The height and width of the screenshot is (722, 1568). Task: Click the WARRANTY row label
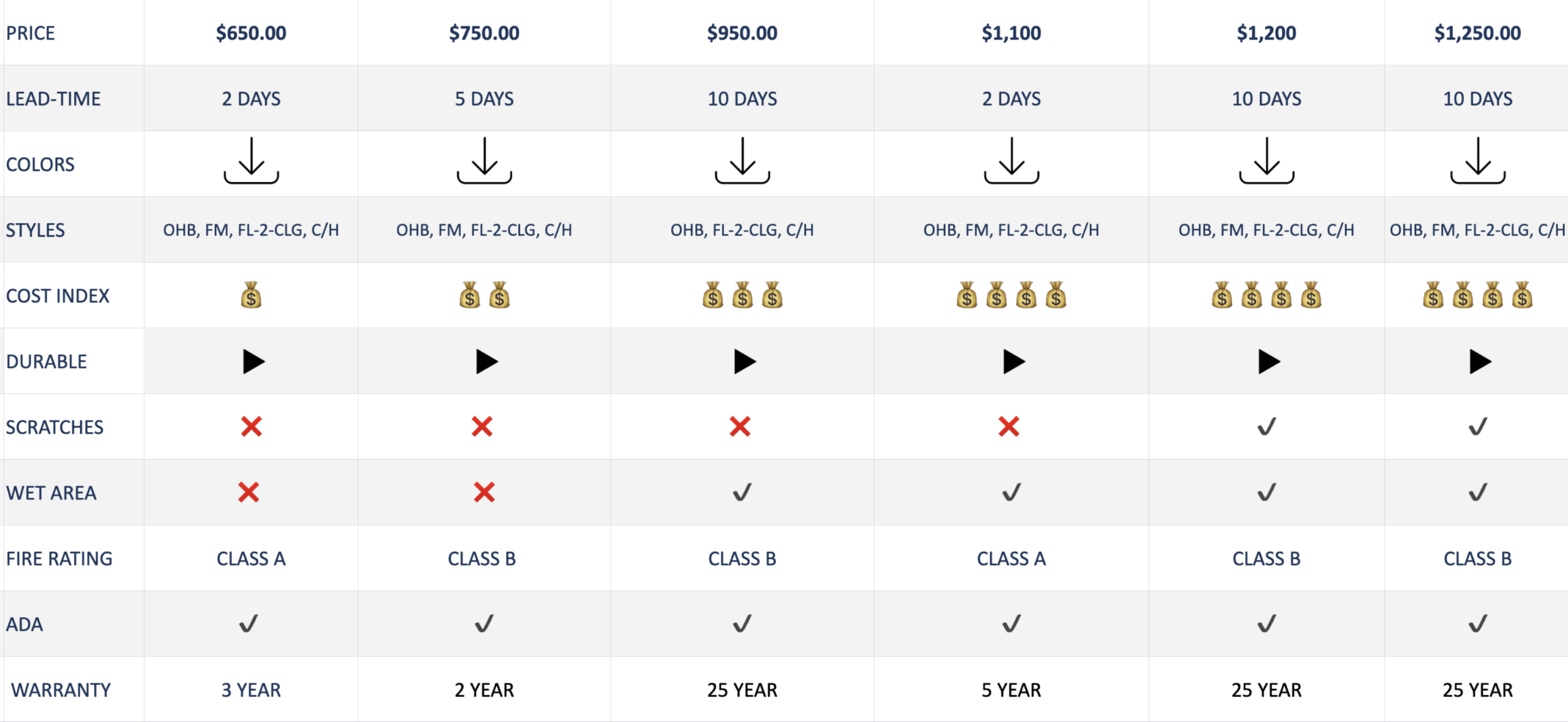click(x=61, y=690)
